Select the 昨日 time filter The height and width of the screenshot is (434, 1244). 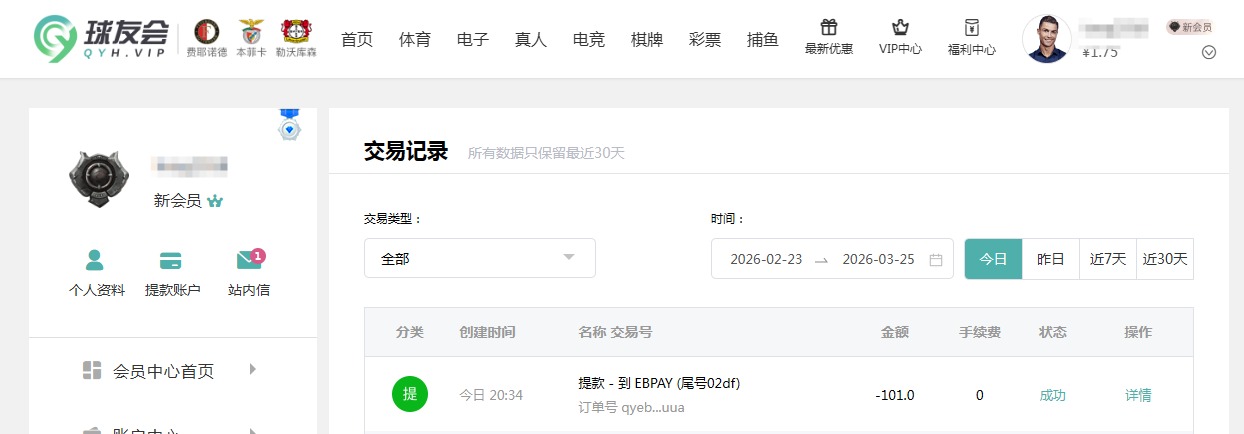point(1051,259)
